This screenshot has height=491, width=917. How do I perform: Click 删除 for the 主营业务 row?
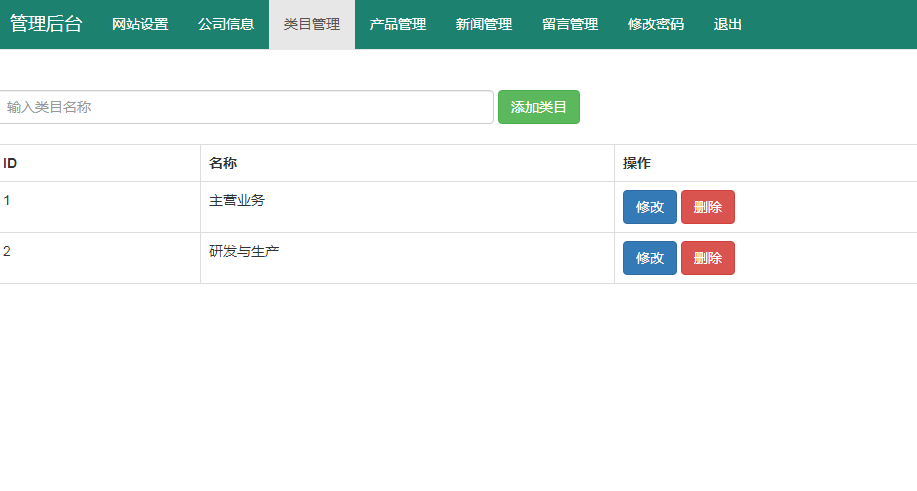(x=708, y=207)
